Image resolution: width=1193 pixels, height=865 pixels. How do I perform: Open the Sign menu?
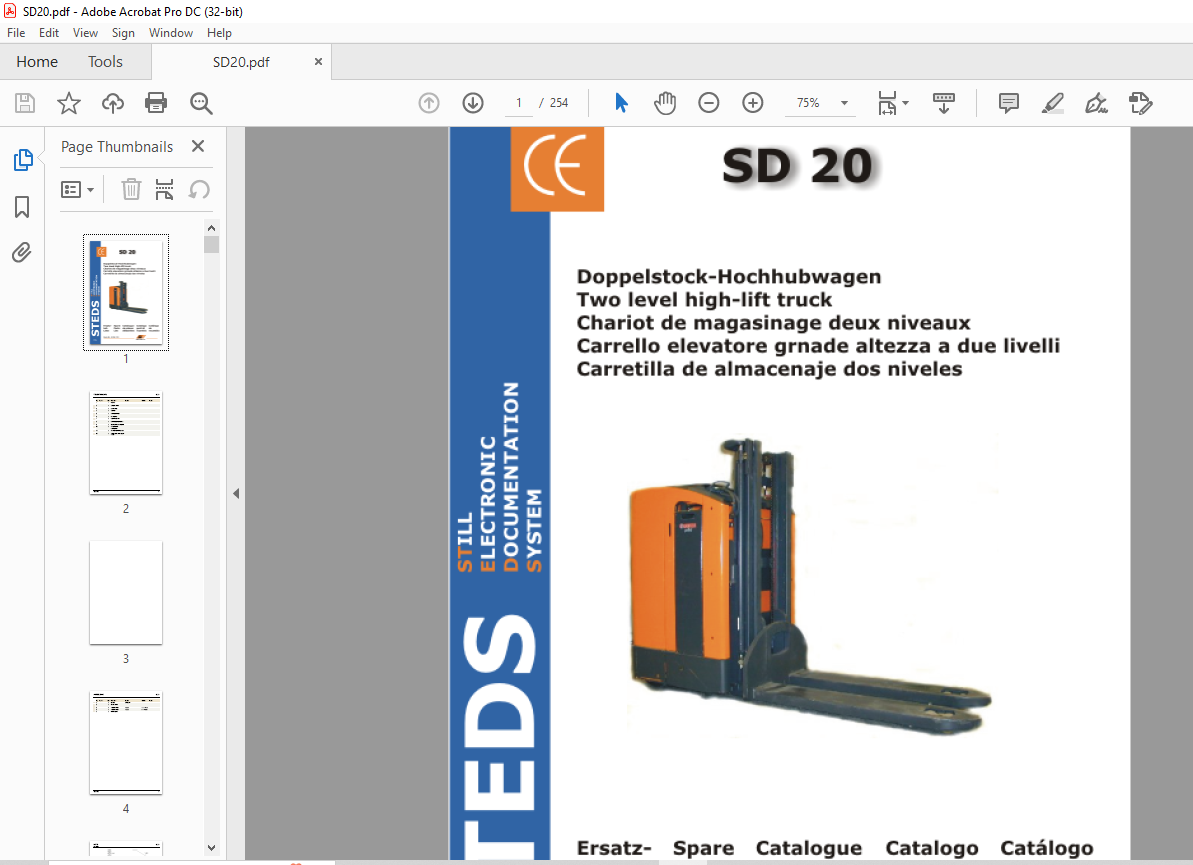click(x=123, y=33)
